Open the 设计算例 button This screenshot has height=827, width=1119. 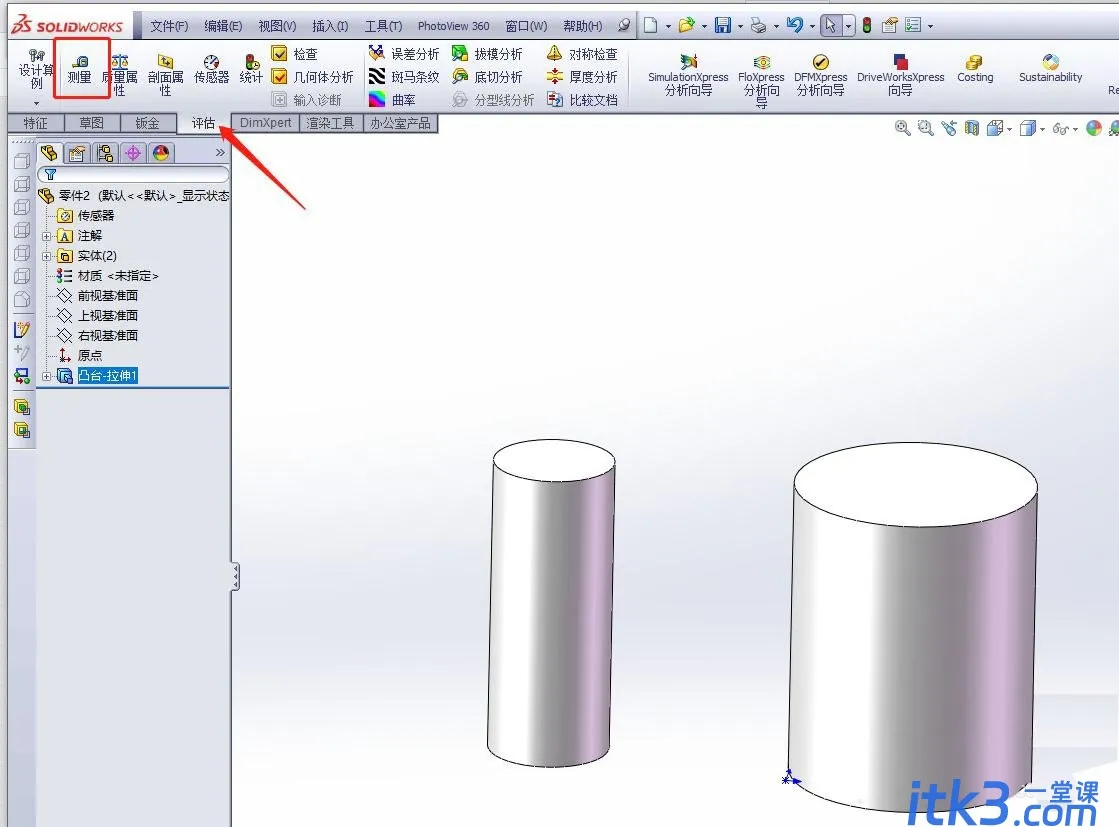click(36, 70)
